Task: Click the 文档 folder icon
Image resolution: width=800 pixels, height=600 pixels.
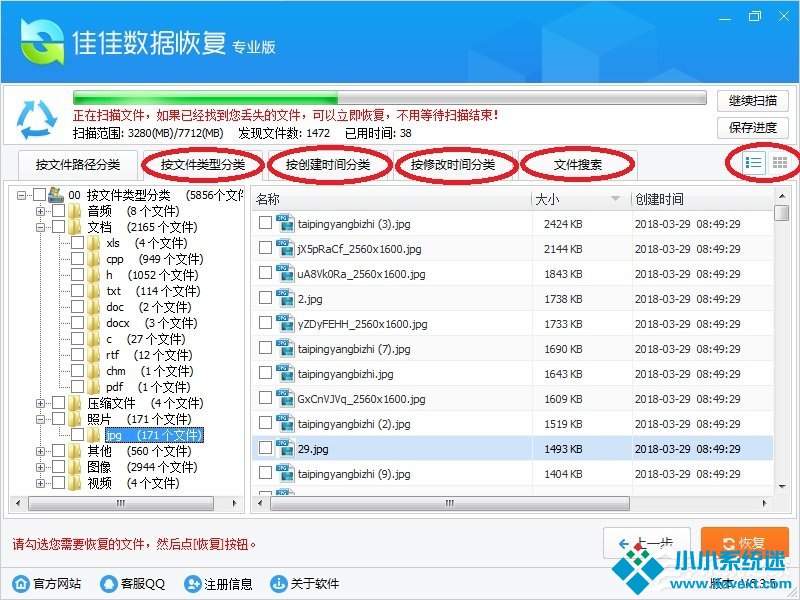Action: click(x=75, y=227)
